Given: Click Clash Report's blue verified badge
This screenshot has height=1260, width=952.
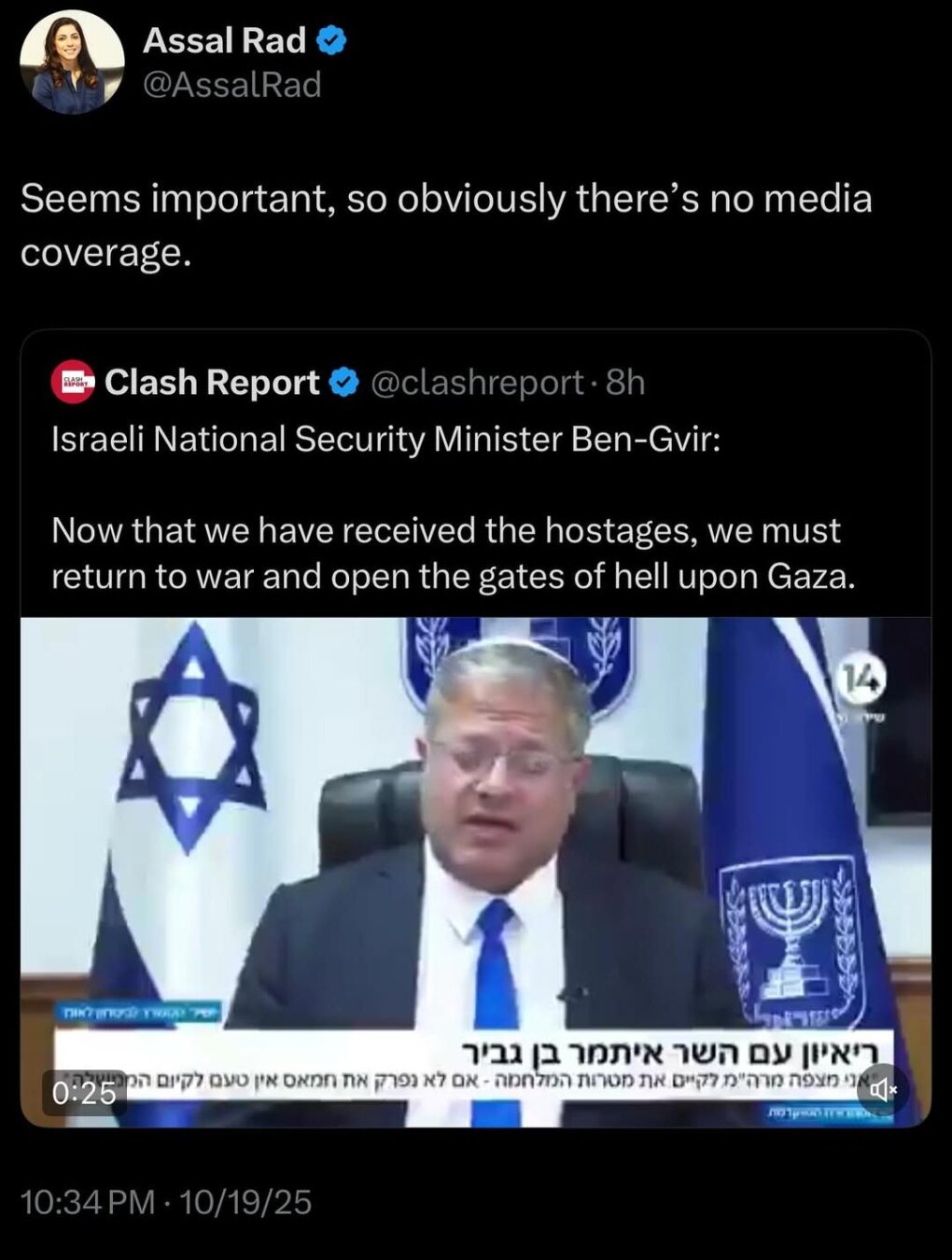Looking at the screenshot, I should [x=344, y=382].
